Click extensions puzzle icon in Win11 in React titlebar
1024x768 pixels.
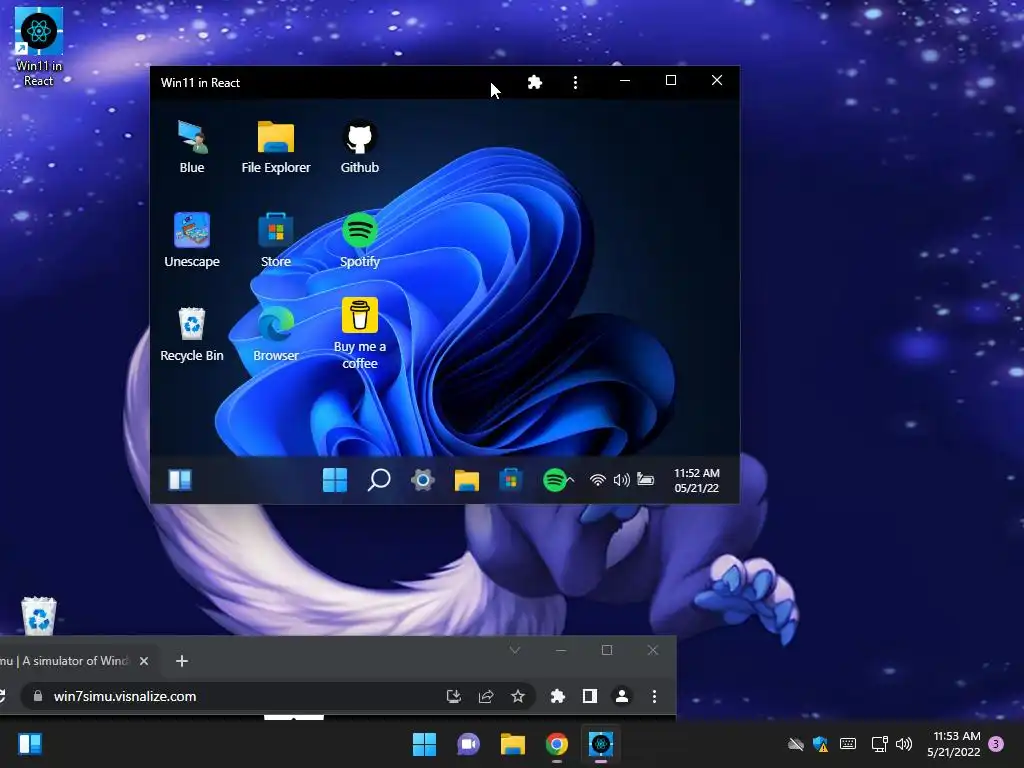click(535, 82)
